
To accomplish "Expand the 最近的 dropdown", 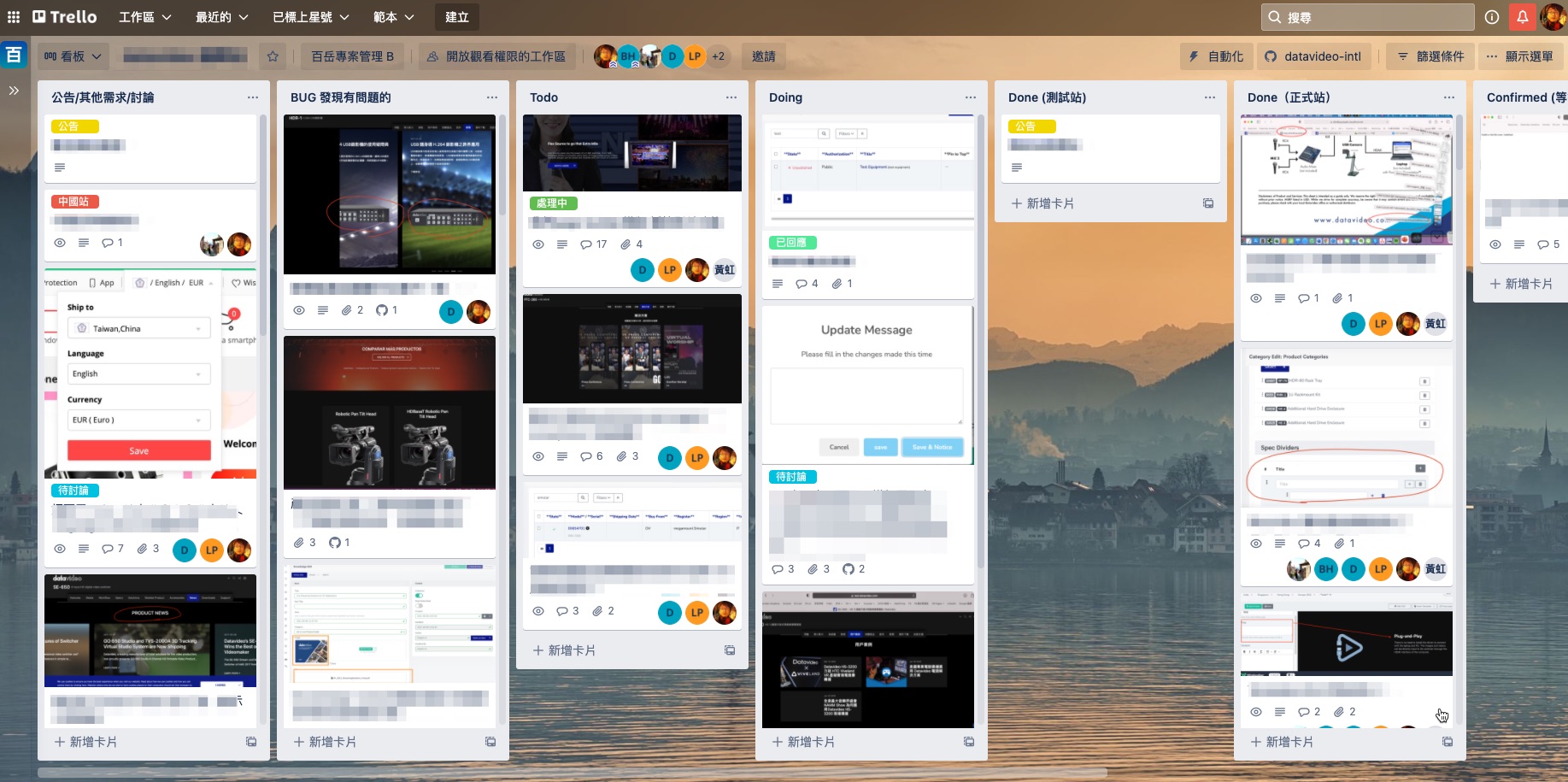I will [221, 17].
